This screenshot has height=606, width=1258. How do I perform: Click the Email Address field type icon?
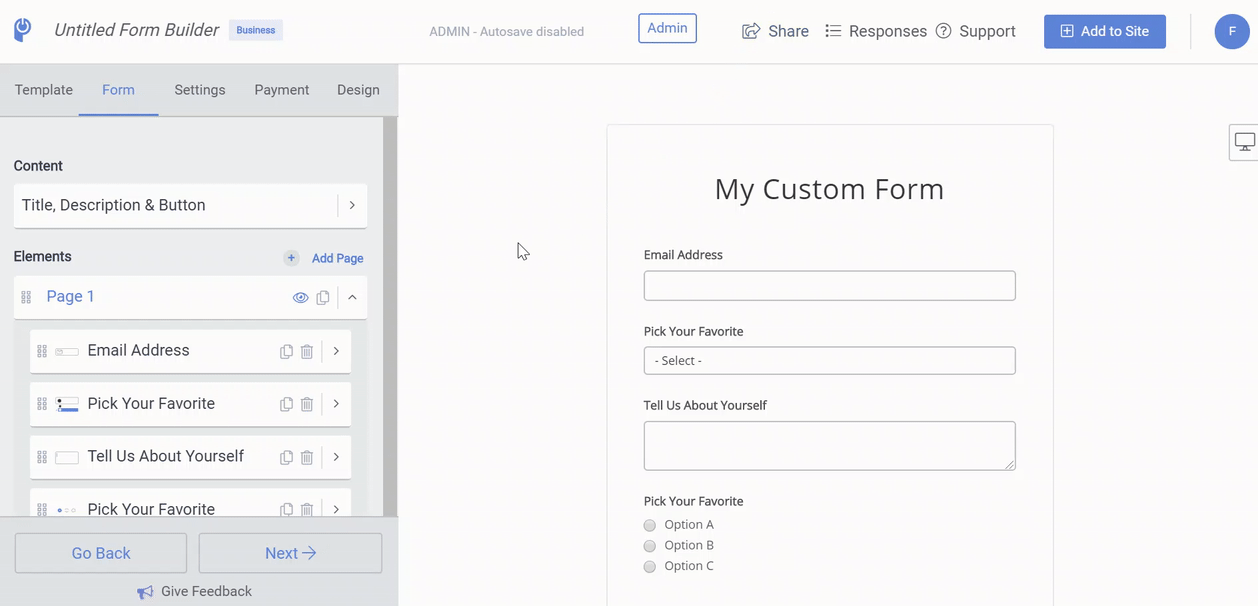67,351
